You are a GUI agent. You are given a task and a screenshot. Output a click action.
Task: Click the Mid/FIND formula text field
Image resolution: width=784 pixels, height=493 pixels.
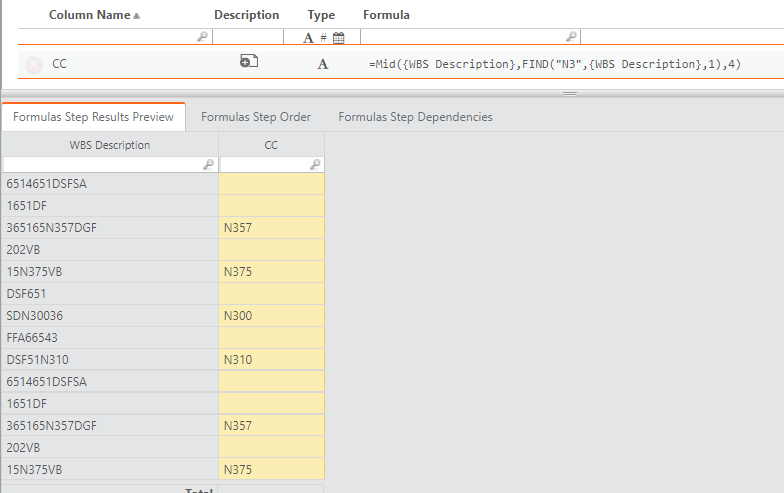(x=555, y=64)
